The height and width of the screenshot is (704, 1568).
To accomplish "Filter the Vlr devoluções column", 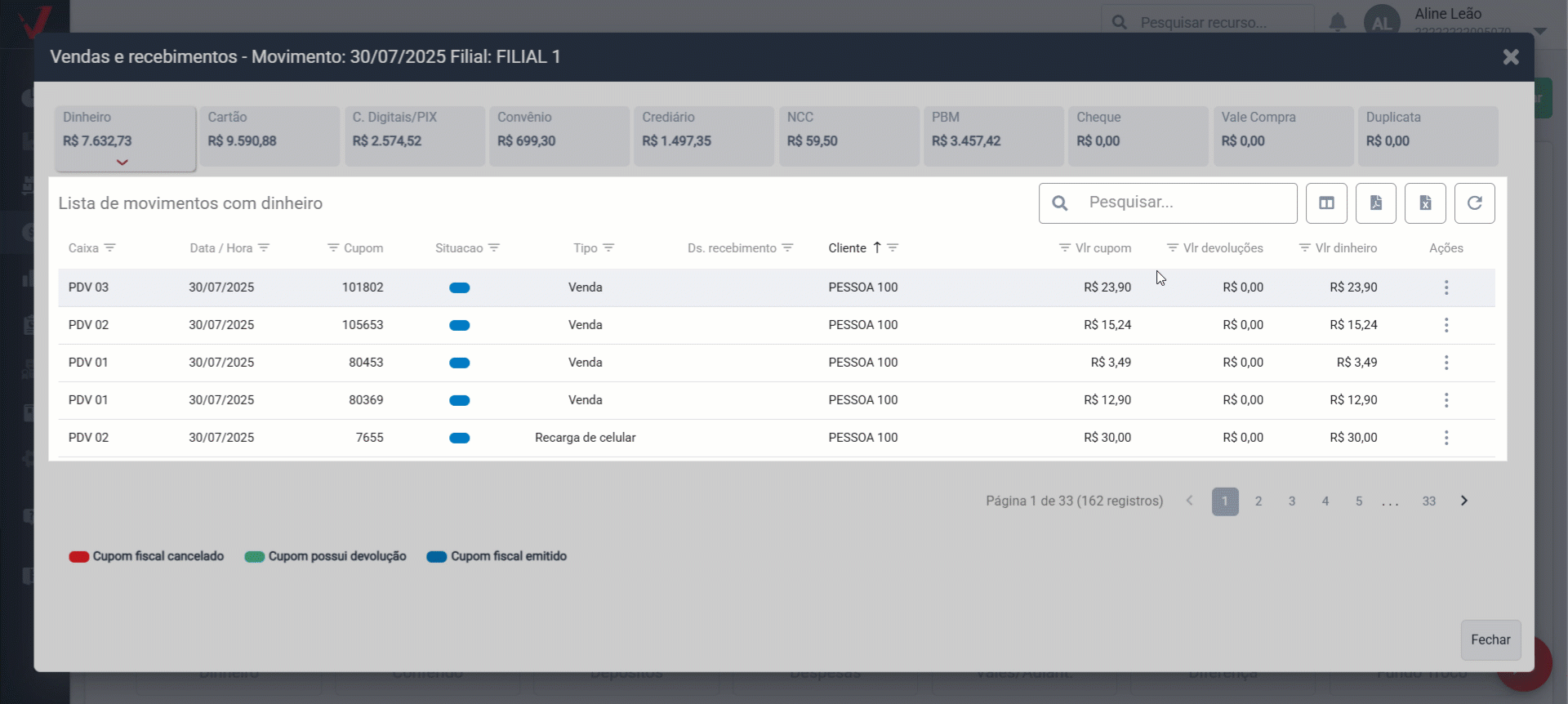I will [1173, 248].
